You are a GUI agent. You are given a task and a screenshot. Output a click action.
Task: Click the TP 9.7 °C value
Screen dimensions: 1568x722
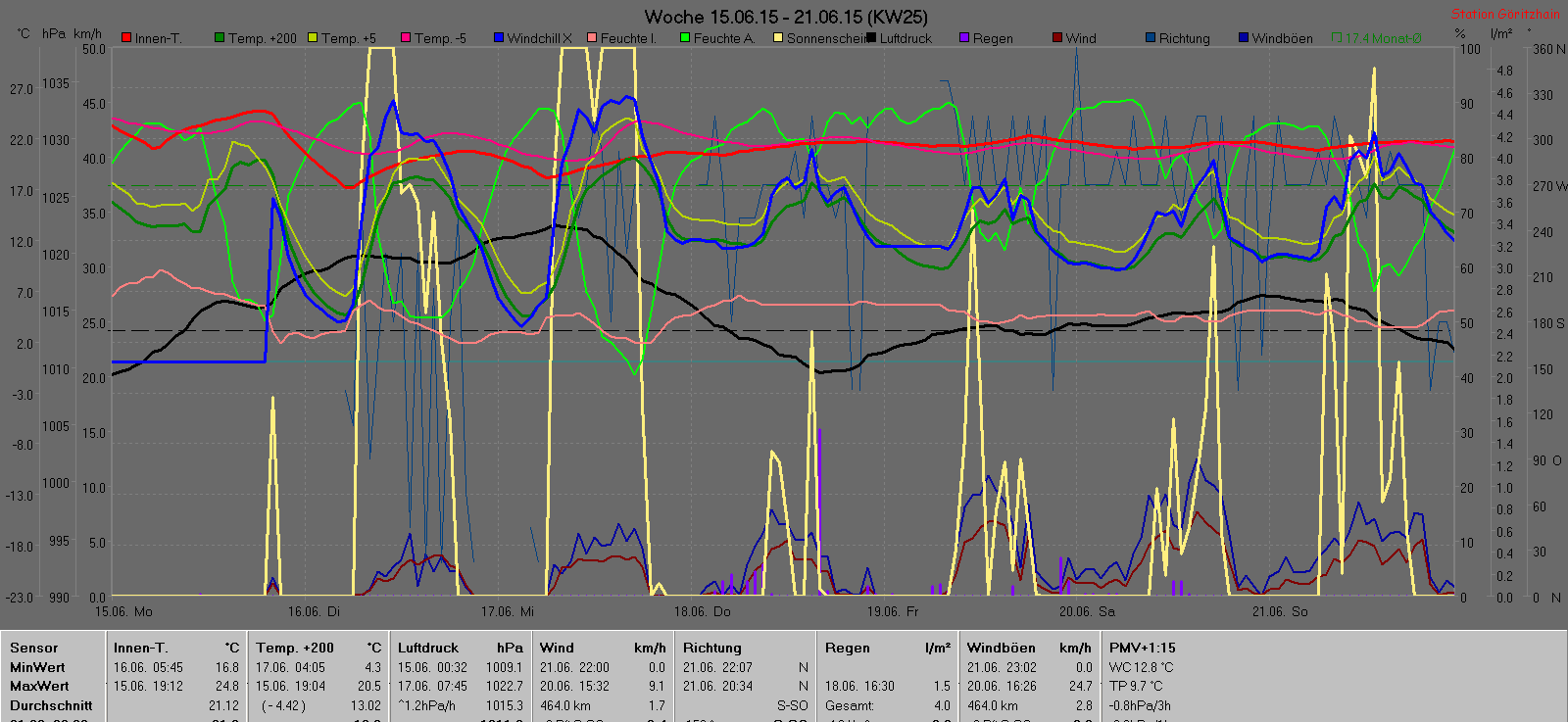click(1138, 686)
